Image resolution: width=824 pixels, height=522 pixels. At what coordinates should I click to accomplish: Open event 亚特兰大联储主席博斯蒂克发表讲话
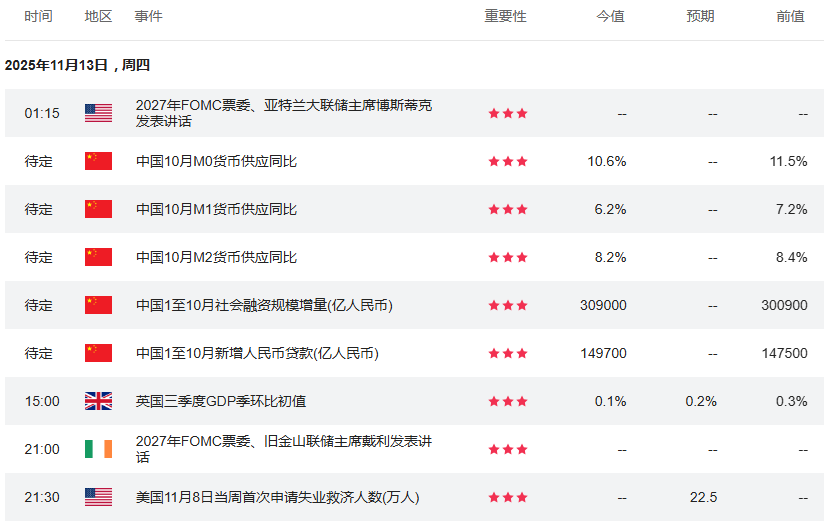pos(284,113)
